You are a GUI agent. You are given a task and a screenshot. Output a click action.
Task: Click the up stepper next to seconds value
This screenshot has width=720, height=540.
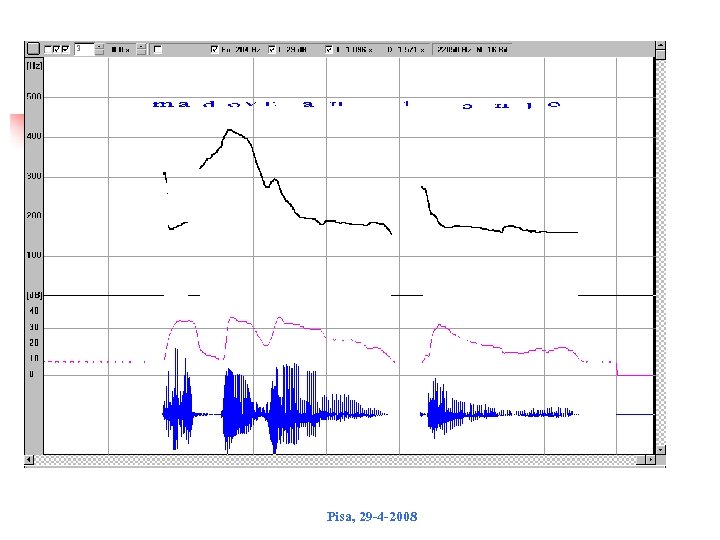point(142,46)
